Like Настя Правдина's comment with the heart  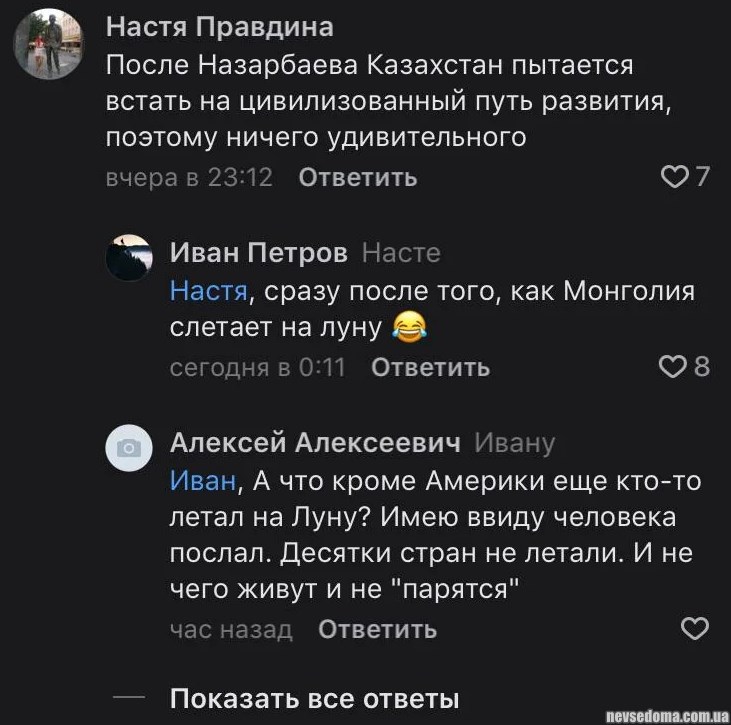click(x=676, y=178)
